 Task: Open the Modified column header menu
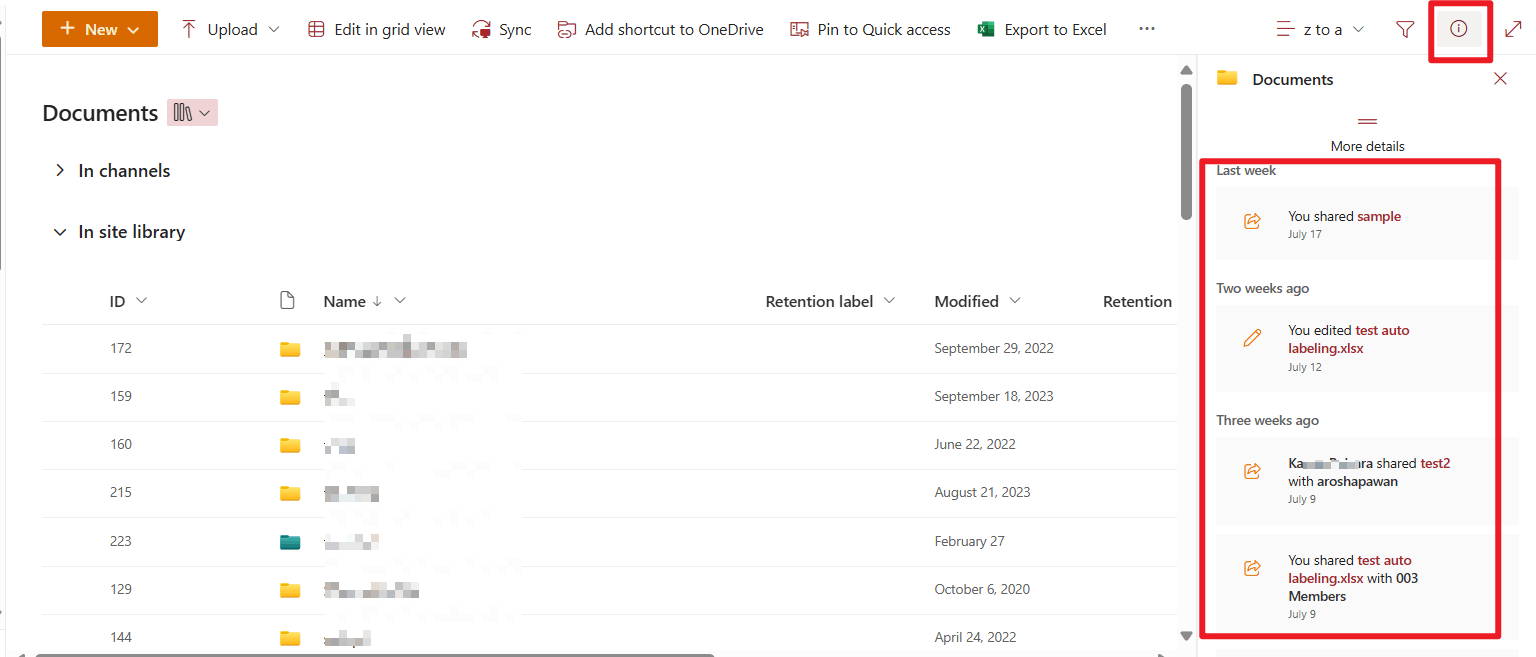coord(977,301)
